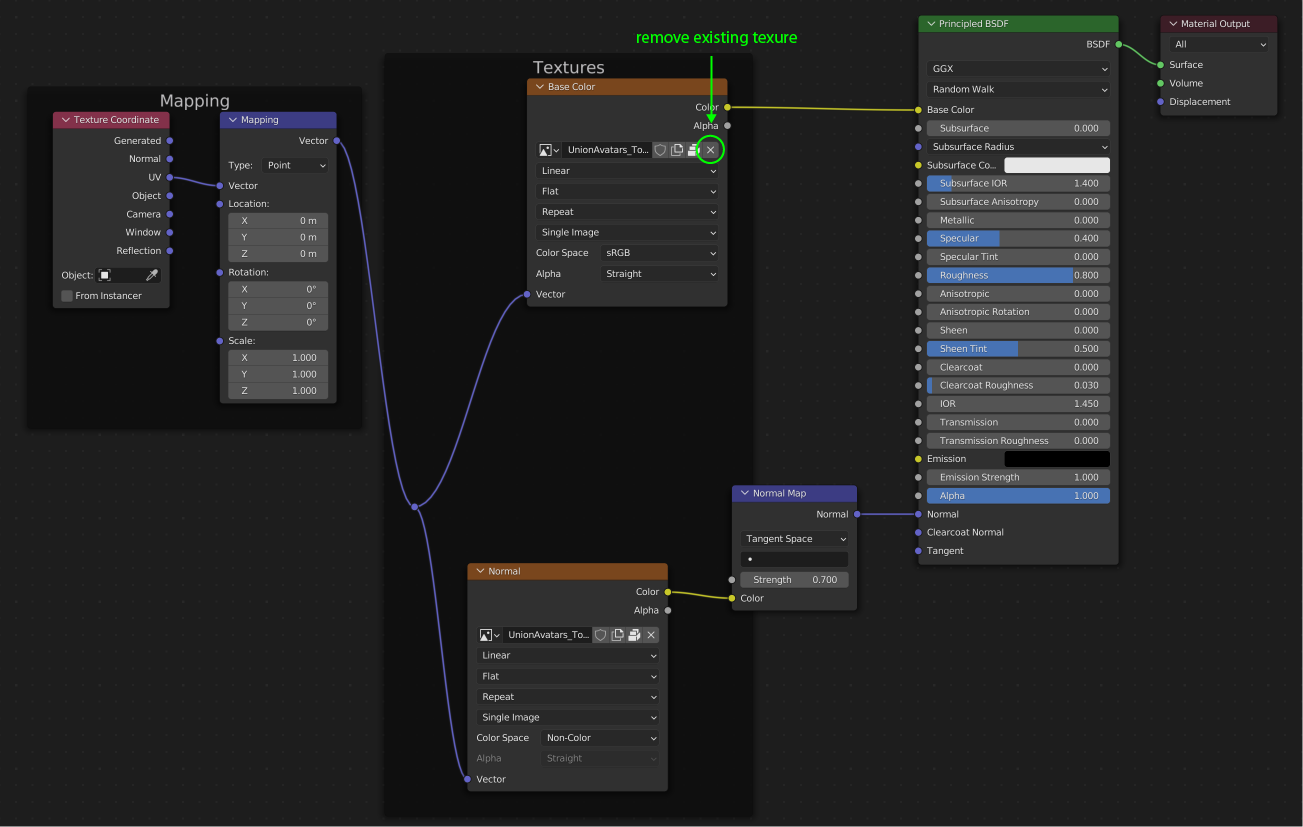
Task: Click the Alpha slider in Principled BSDF
Action: (1018, 496)
